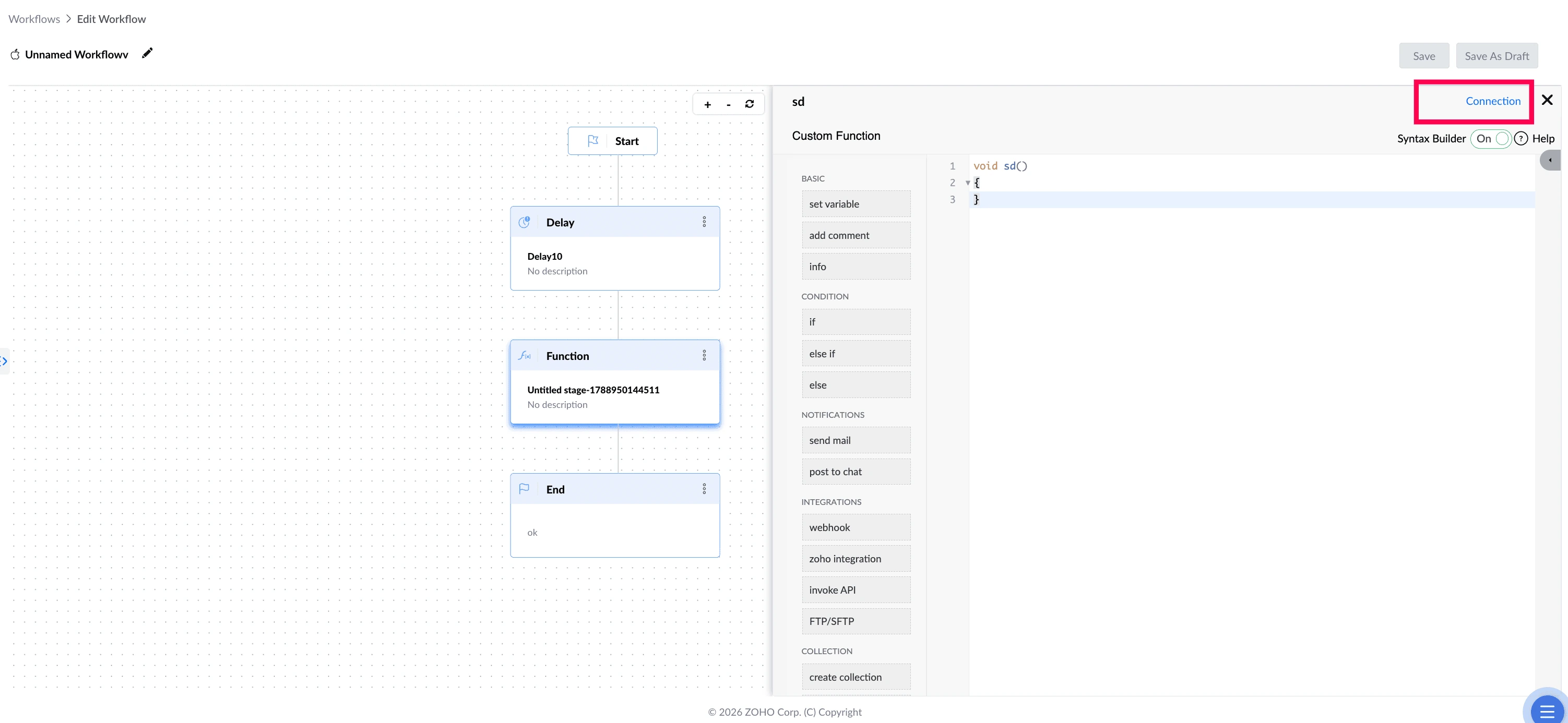The image size is (1568, 723).
Task: Zoom in the canvas with the plus button
Action: coord(707,104)
